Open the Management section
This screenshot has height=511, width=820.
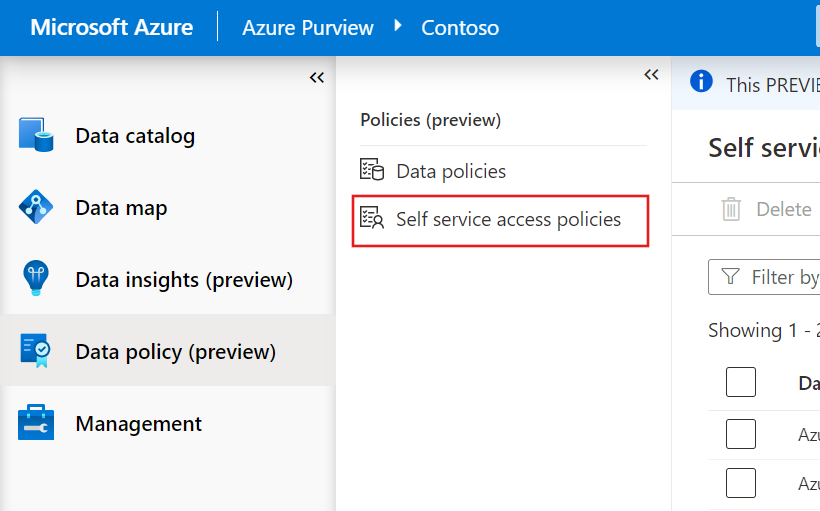click(x=138, y=424)
